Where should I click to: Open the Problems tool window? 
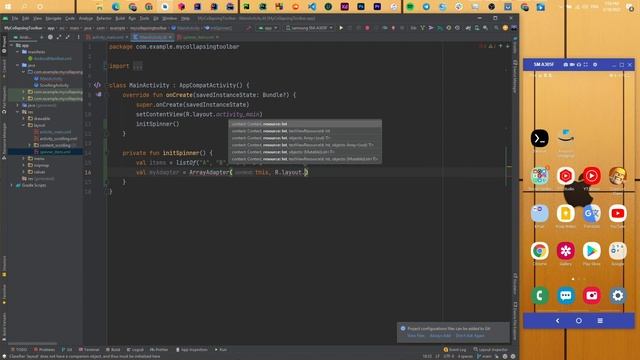click(44, 350)
